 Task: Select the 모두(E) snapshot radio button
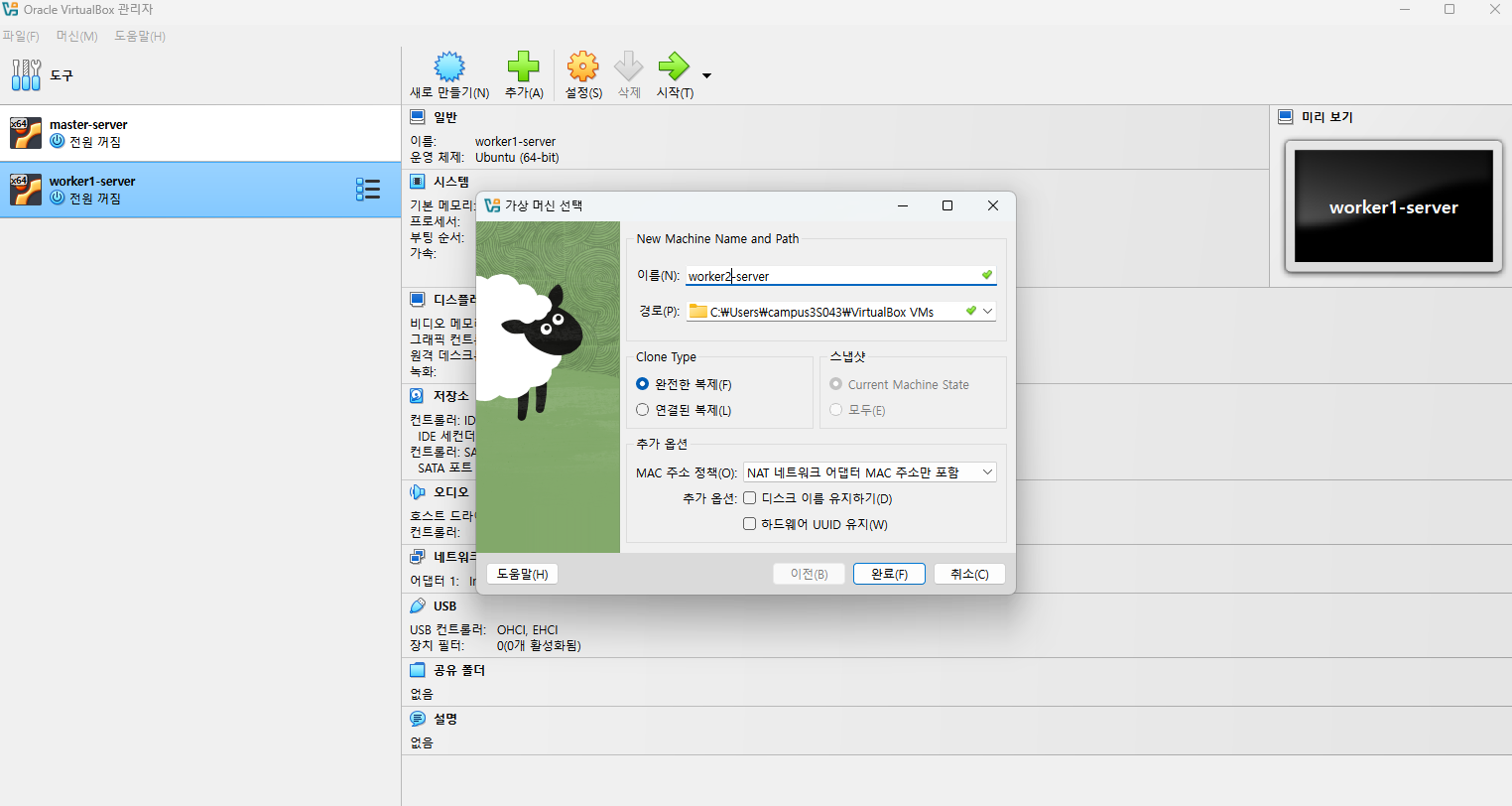[x=835, y=410]
